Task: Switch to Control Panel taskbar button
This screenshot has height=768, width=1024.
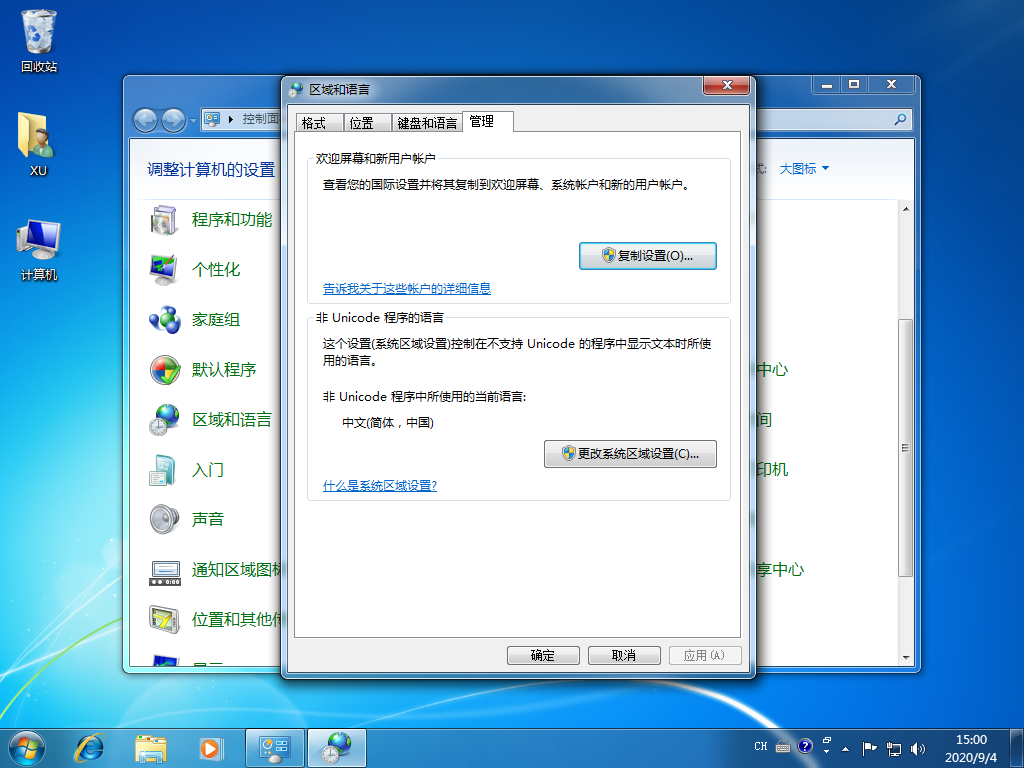Action: 274,748
